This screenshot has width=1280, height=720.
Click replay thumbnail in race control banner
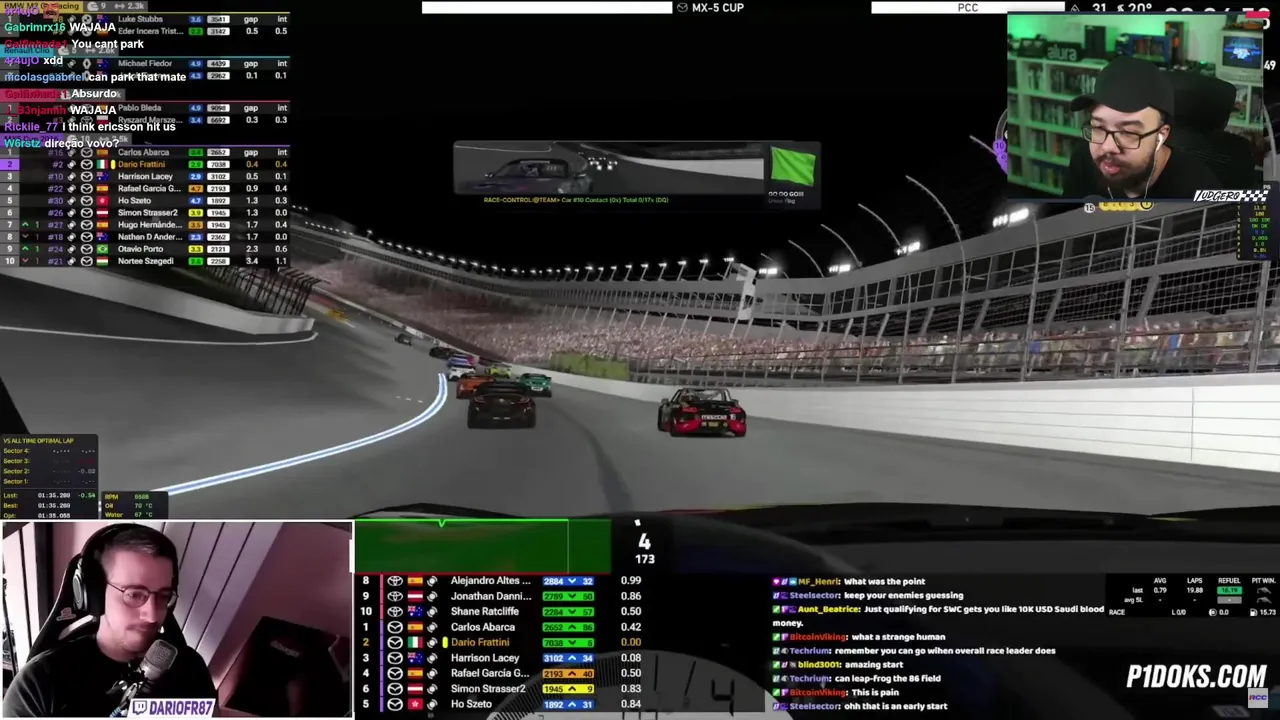(610, 168)
